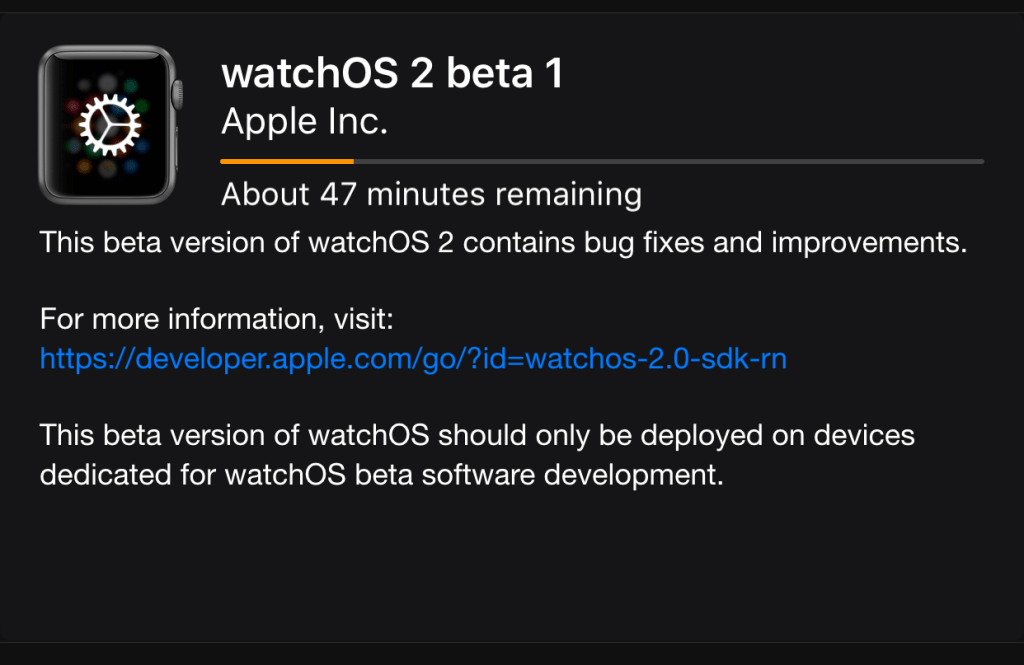This screenshot has width=1024, height=665.
Task: Click the Digital Crown on the watch image
Action: [x=179, y=95]
